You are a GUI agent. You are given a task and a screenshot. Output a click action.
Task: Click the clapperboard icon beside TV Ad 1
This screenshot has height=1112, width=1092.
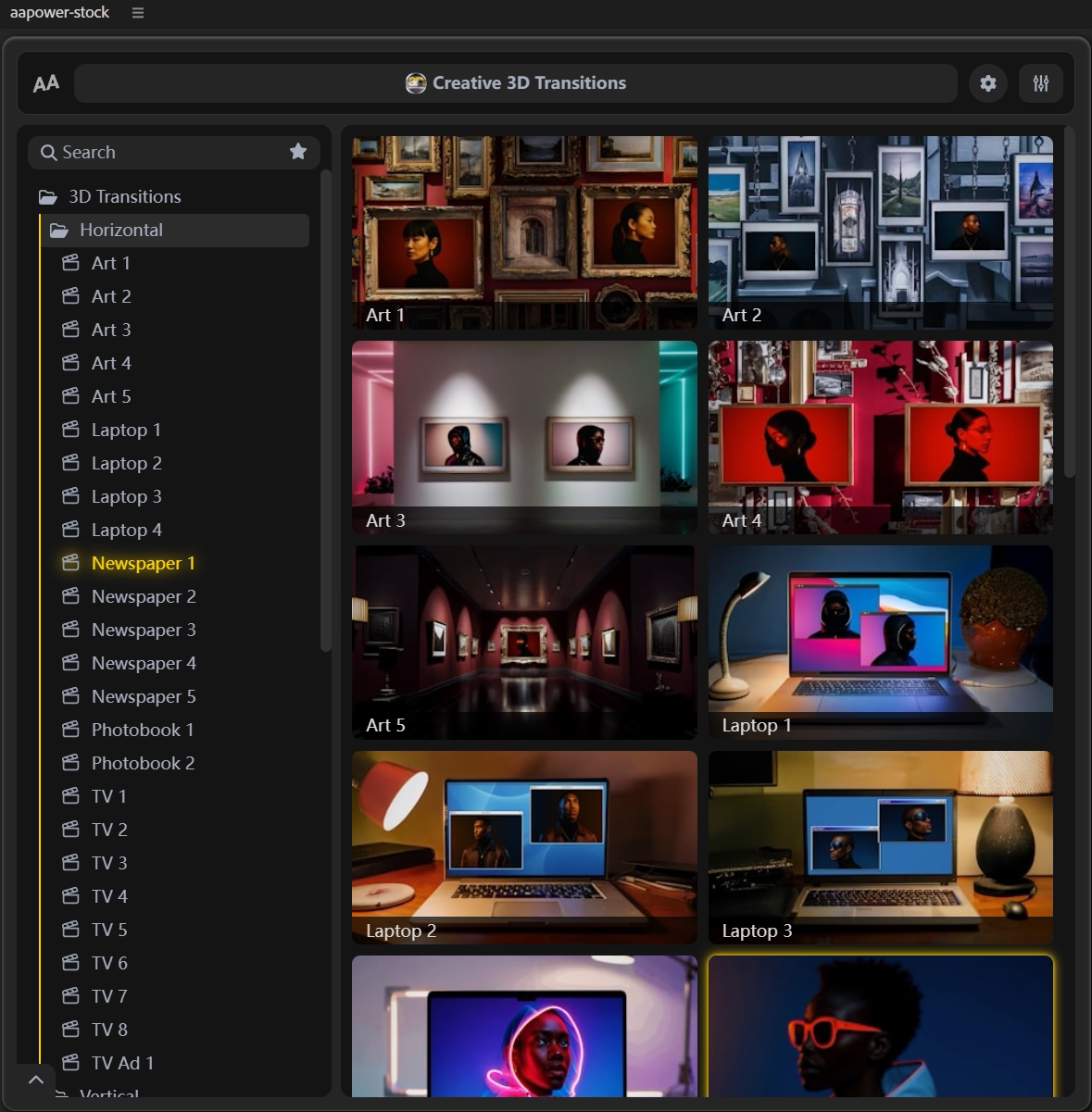(x=70, y=1063)
